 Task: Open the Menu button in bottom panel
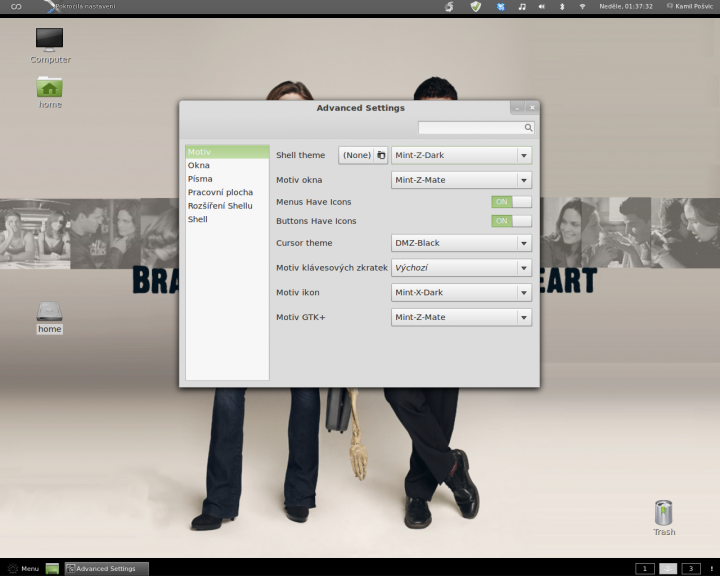click(23, 569)
